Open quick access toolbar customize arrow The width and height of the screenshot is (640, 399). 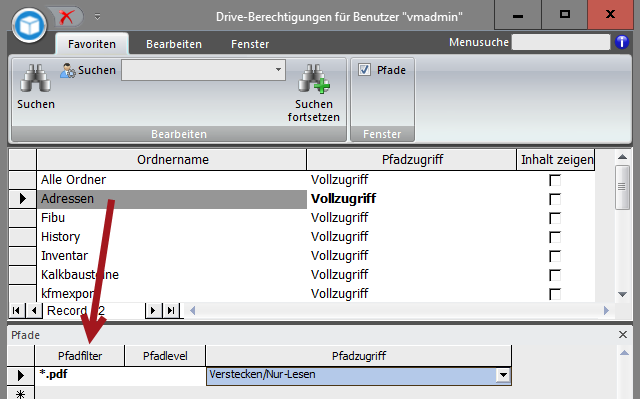pos(98,17)
